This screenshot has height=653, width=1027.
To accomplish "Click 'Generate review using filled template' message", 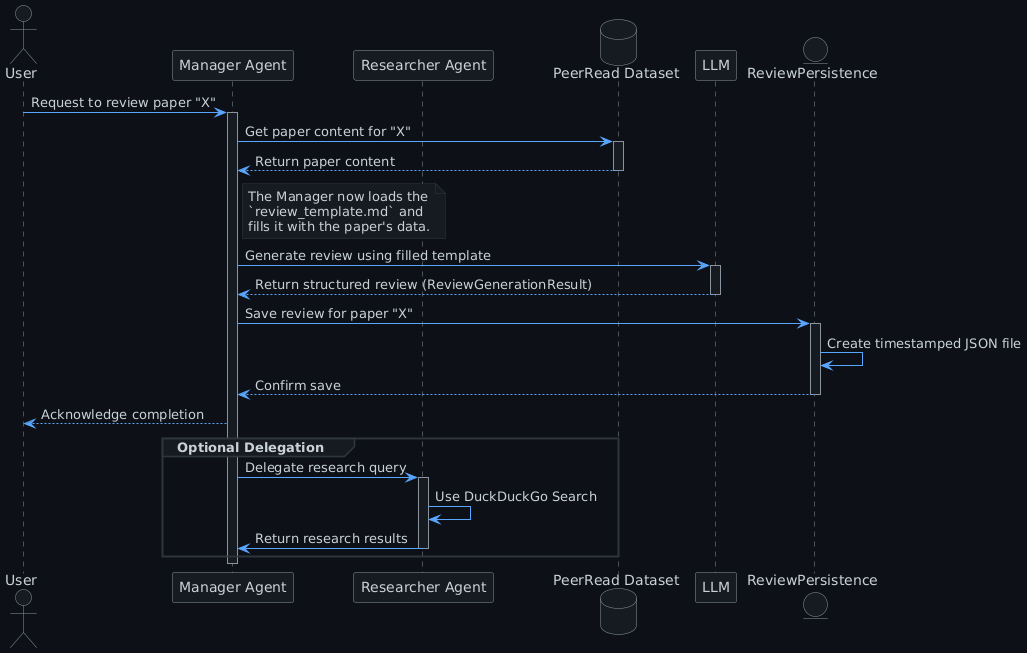I will coord(367,255).
